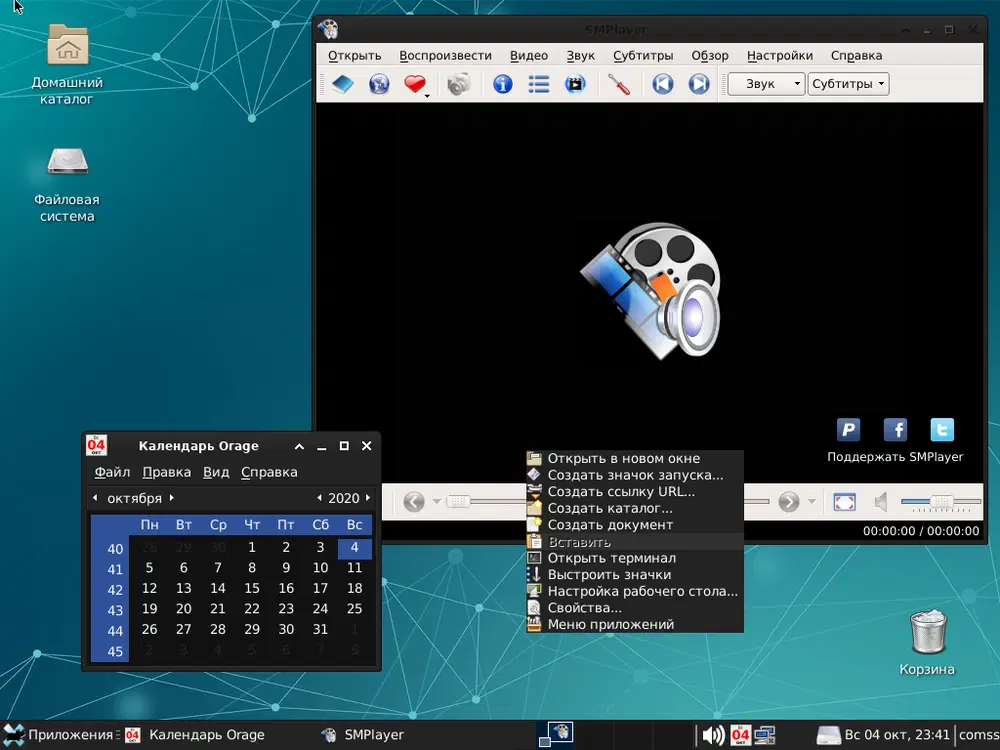Open preferences via the screwdriver icon
The image size is (1000, 750).
click(619, 85)
